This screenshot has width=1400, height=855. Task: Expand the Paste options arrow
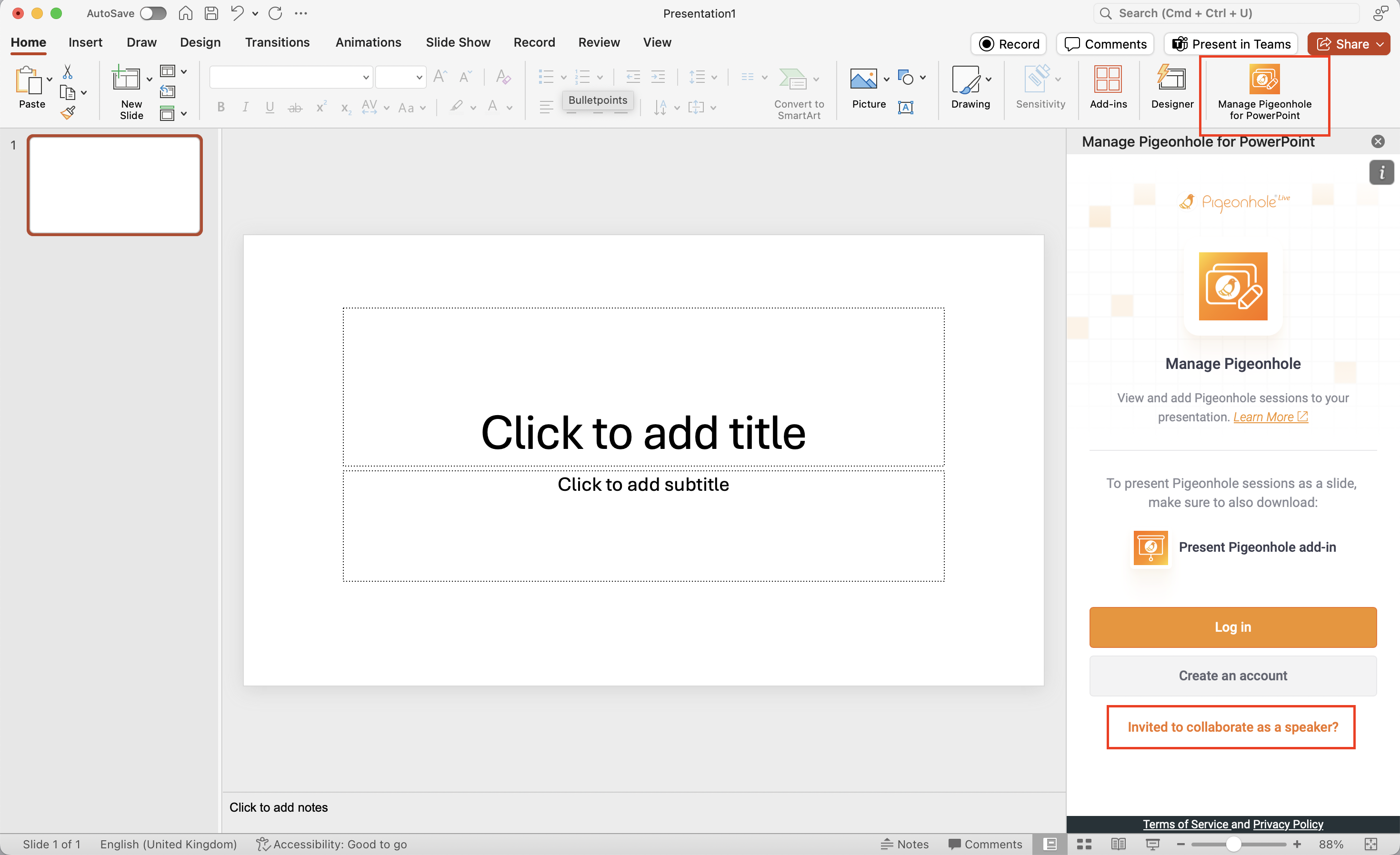click(50, 79)
